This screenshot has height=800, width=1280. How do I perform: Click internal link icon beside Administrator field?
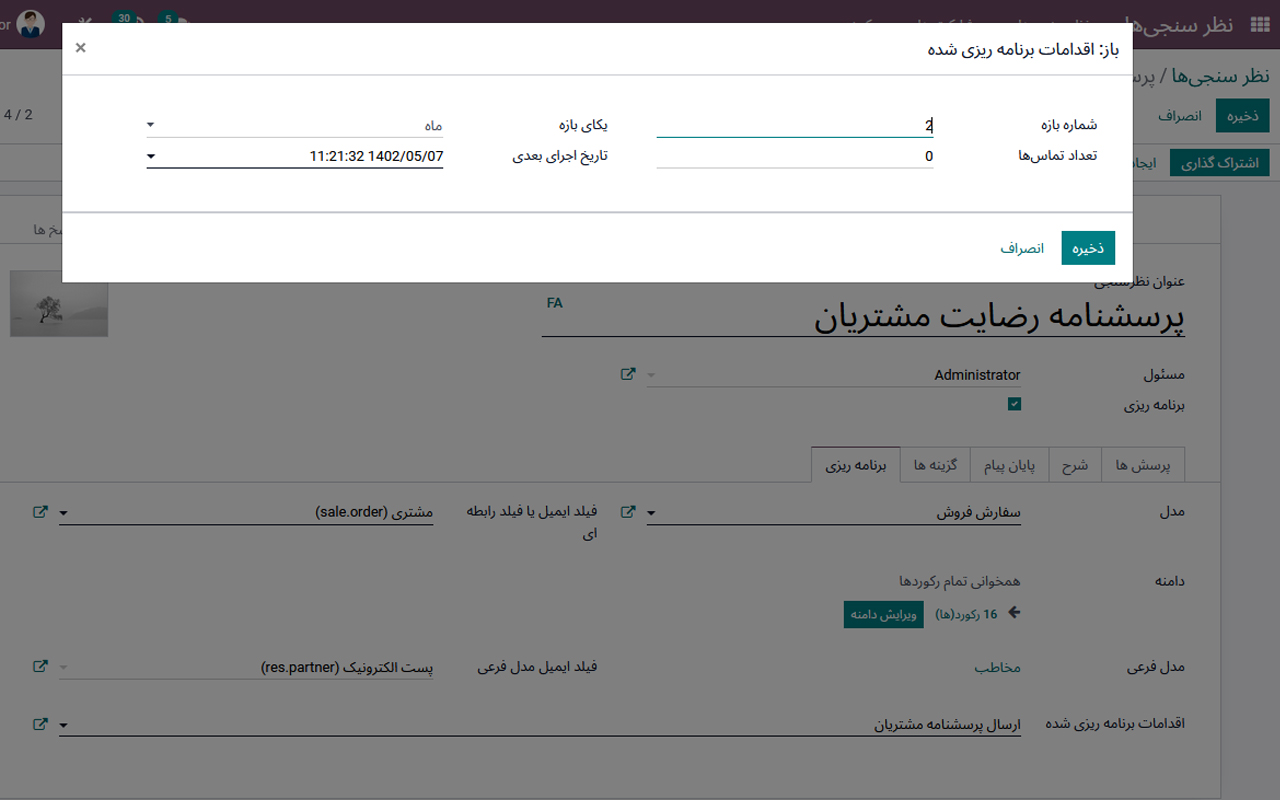pos(628,374)
